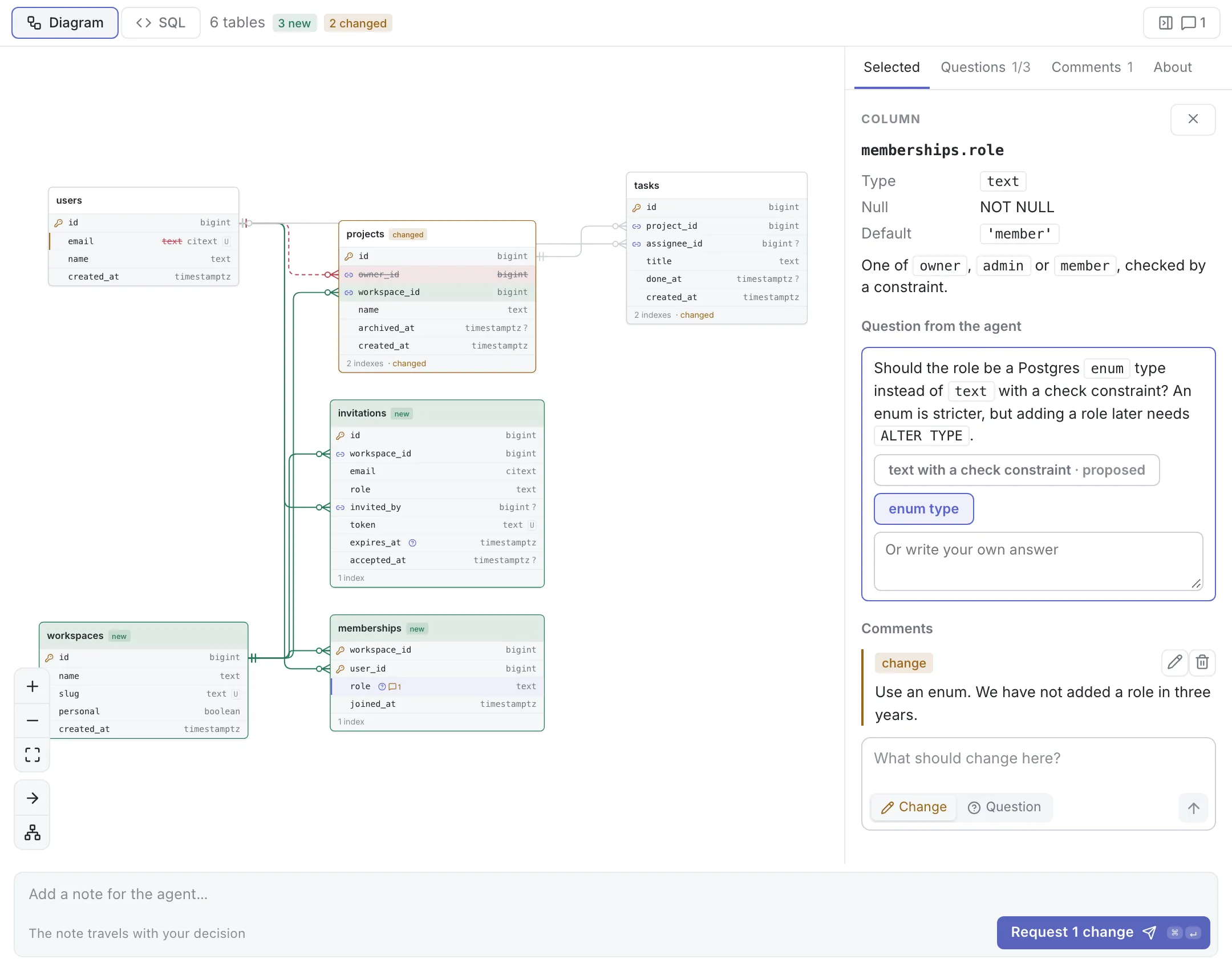This screenshot has height=971, width=1232.
Task: Switch to the SQL view
Action: pos(161,23)
